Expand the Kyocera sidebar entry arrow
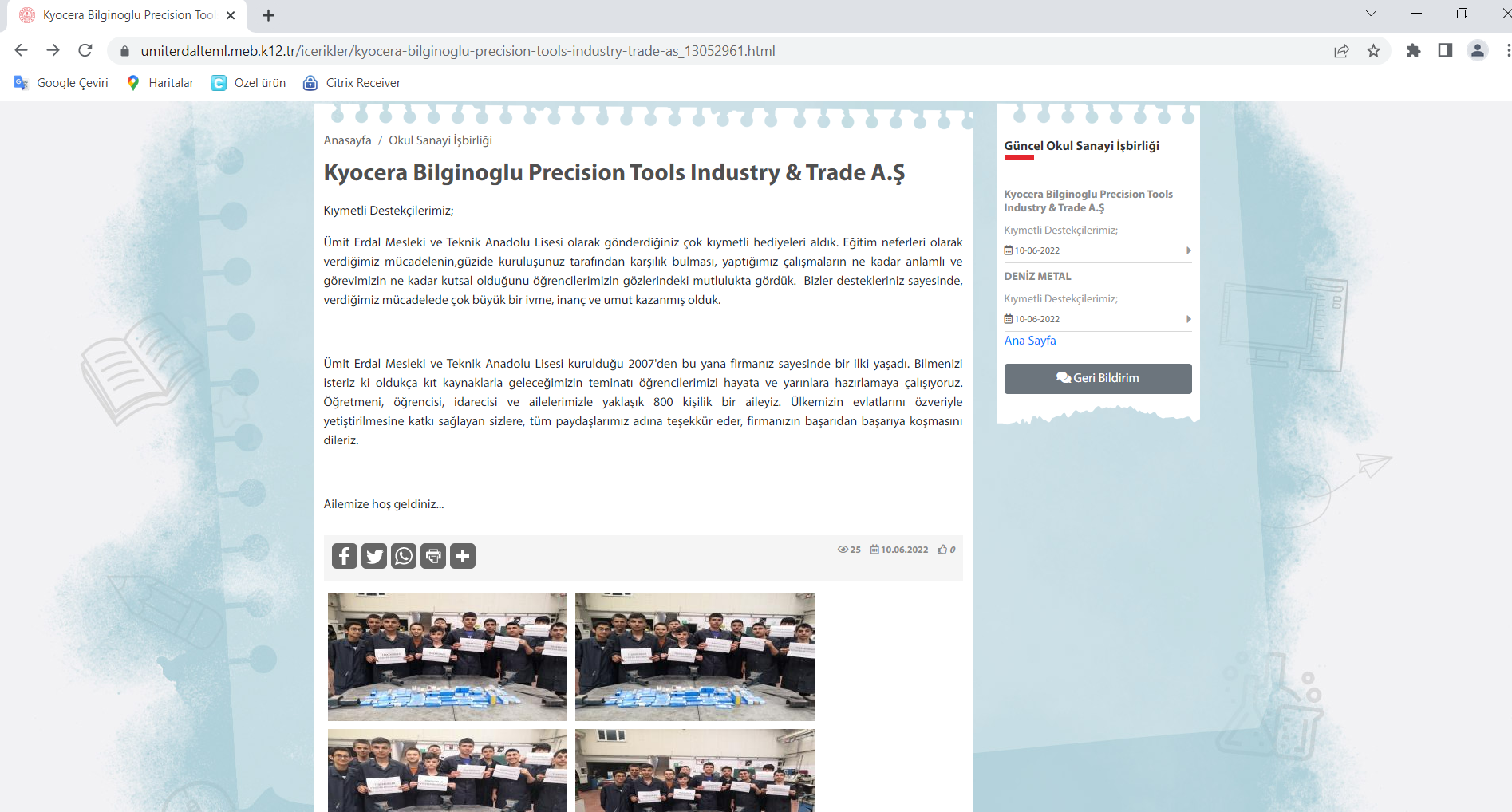Screen dimensions: 1512x812 coord(1188,250)
